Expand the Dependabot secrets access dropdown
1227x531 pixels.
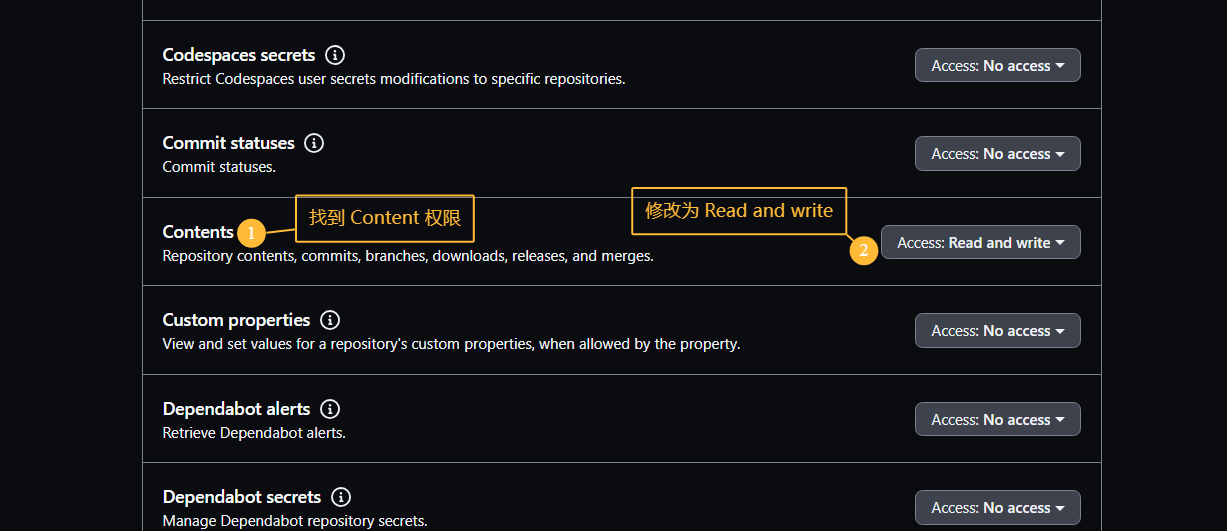tap(997, 508)
